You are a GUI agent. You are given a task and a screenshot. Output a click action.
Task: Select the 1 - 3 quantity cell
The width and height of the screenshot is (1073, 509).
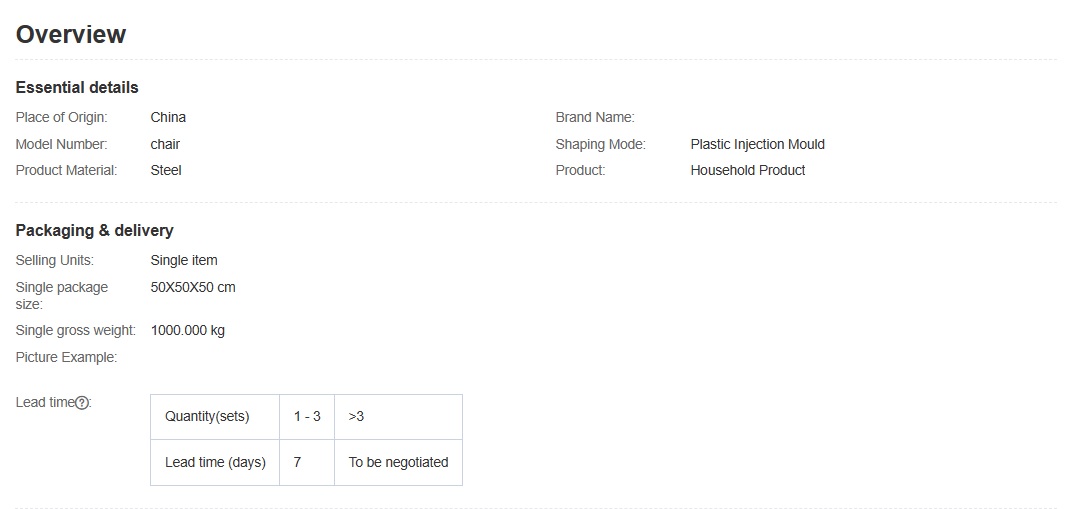click(307, 416)
